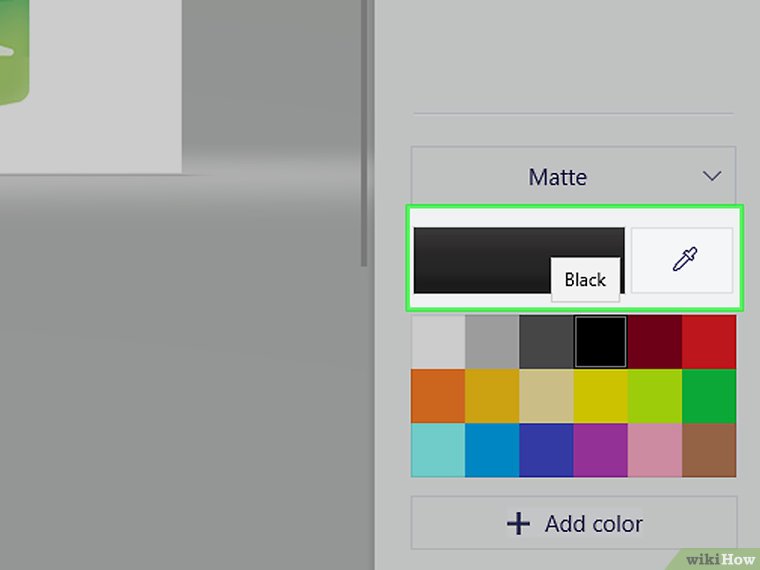760x570 pixels.
Task: Choose the indigo color swatch
Action: (546, 450)
